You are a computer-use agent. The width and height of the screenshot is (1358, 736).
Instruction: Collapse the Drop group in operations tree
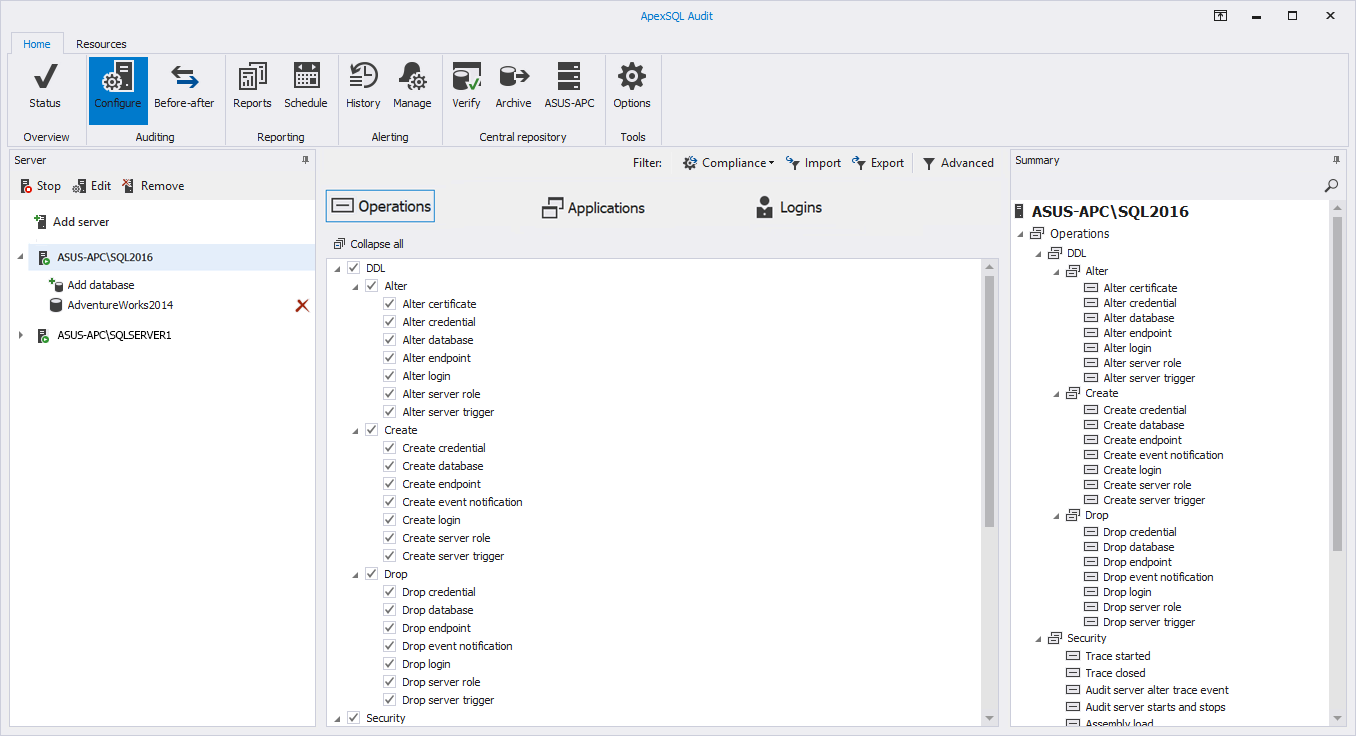click(355, 574)
